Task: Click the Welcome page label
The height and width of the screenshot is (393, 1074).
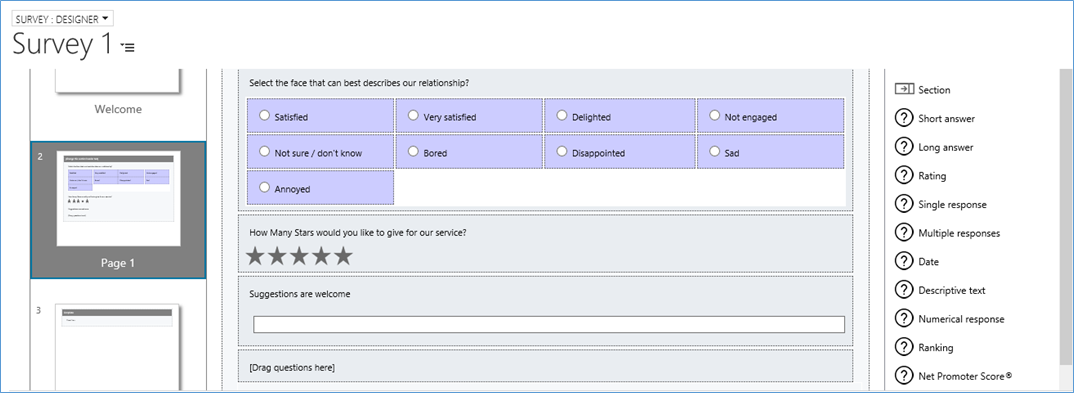Action: coord(118,110)
